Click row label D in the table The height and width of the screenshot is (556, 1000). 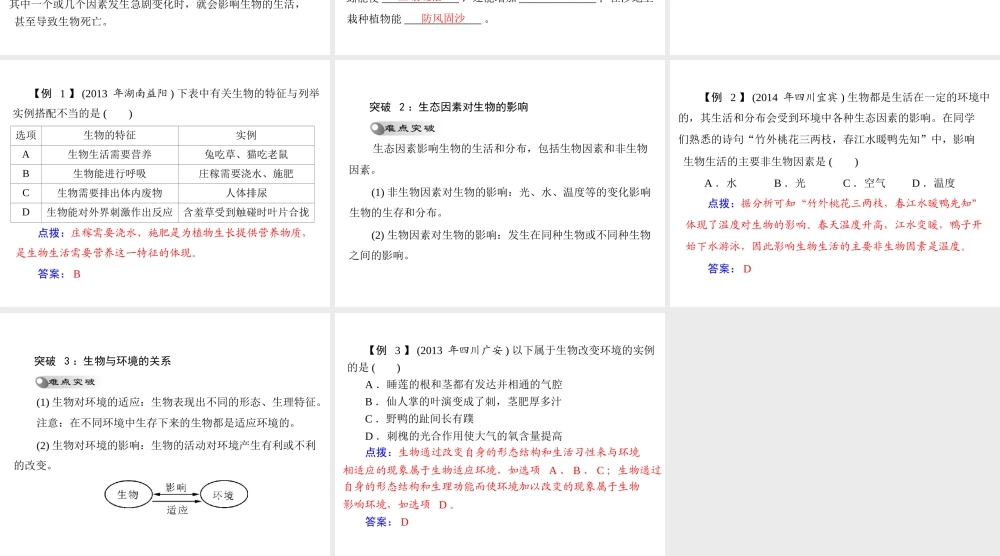pyautogui.click(x=26, y=212)
